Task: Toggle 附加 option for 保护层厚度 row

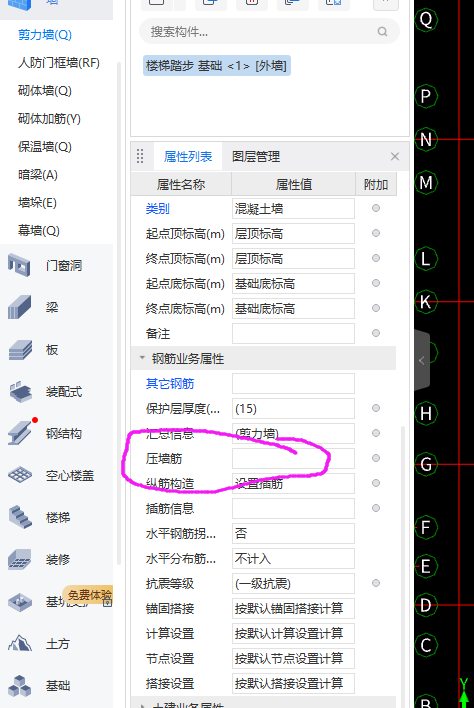Action: (x=376, y=408)
